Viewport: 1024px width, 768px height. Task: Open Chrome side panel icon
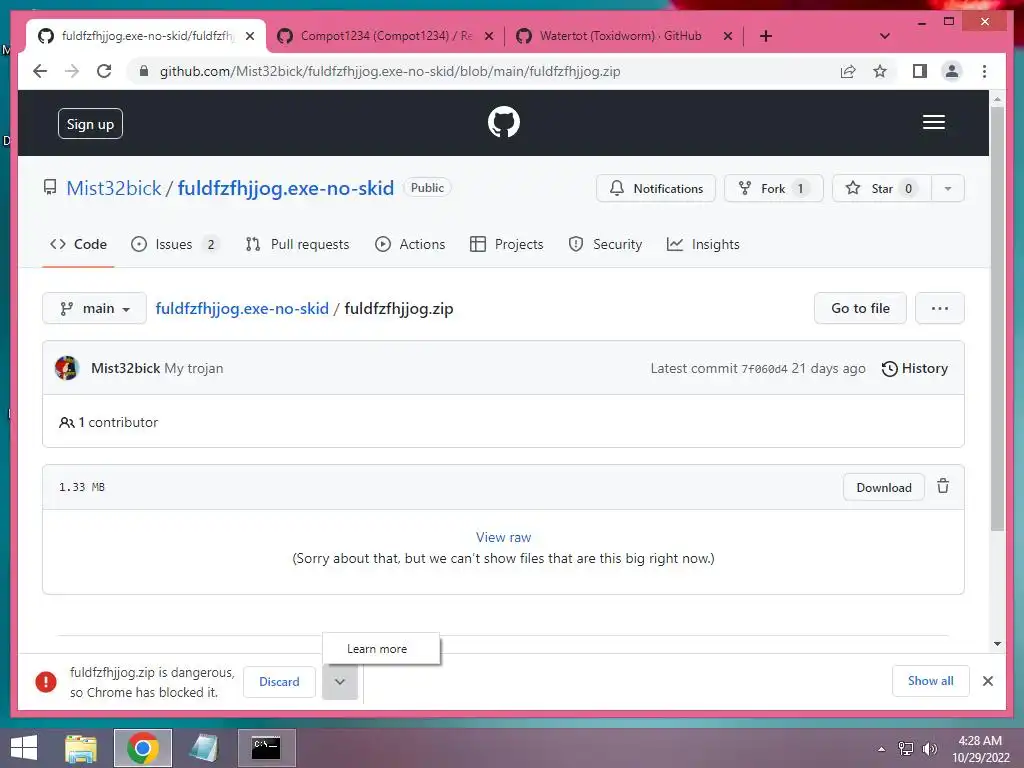[920, 71]
